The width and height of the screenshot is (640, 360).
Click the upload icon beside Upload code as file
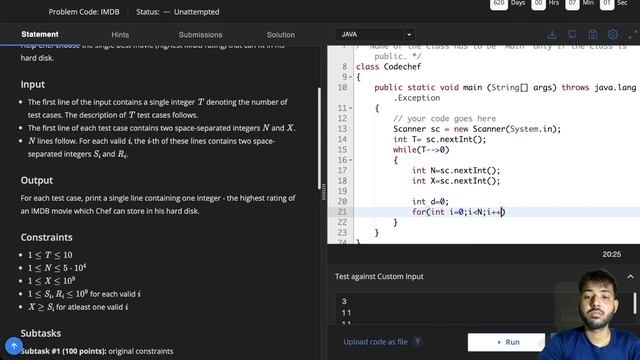pyautogui.click(x=418, y=342)
